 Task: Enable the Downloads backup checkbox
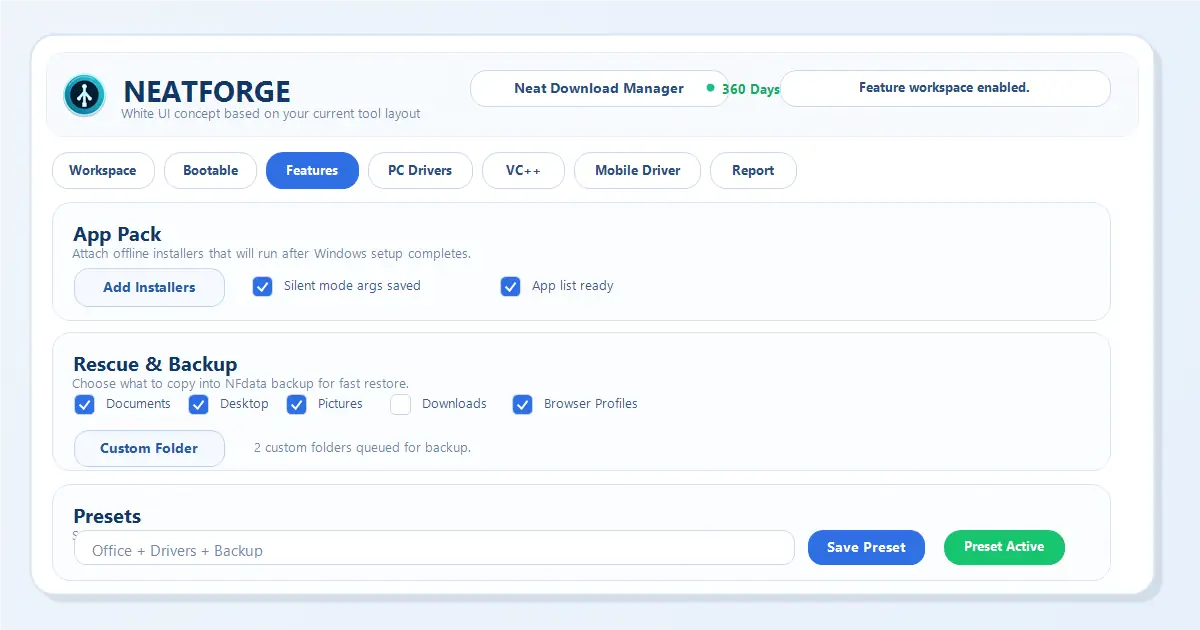(401, 405)
